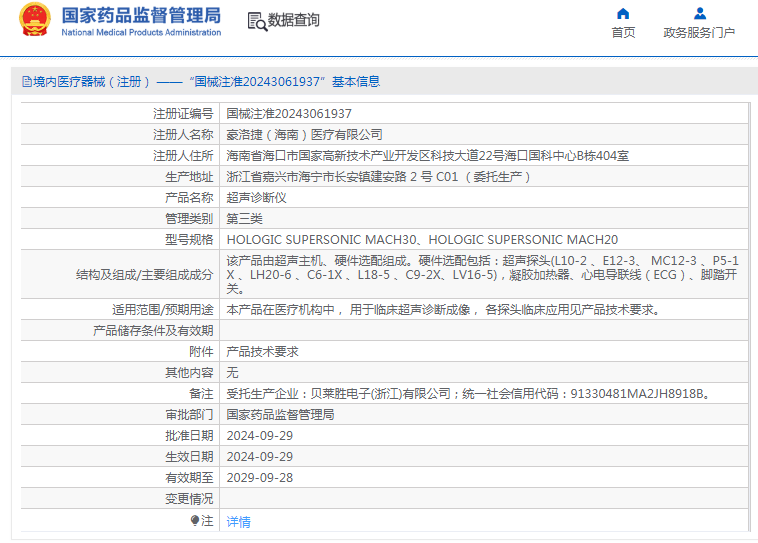Click management class 第三类
Screen dimensions: 758x543
[244, 219]
